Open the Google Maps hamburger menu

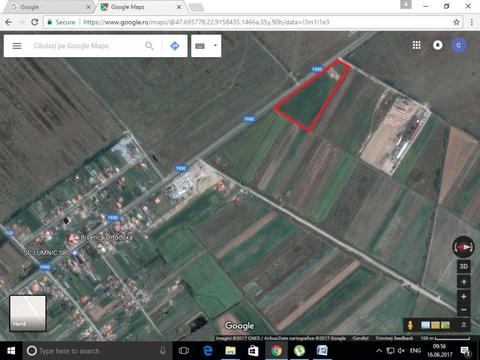click(x=17, y=46)
